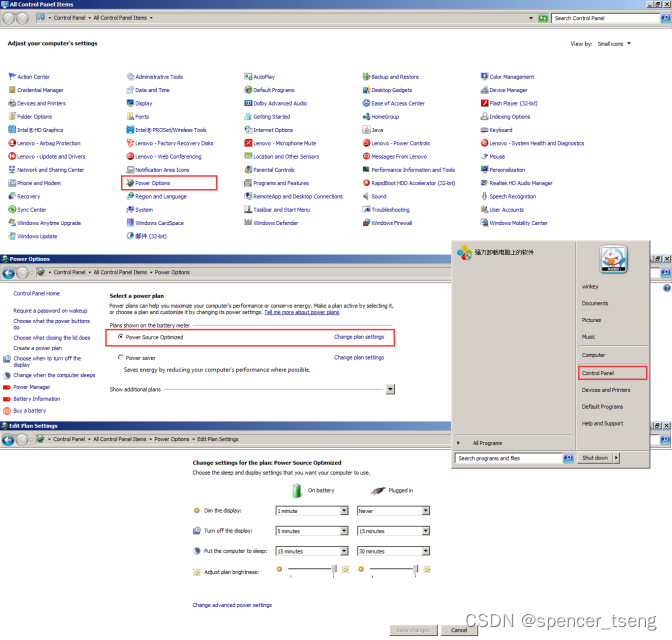Open Default Programs icon in Control Panel

(248, 90)
